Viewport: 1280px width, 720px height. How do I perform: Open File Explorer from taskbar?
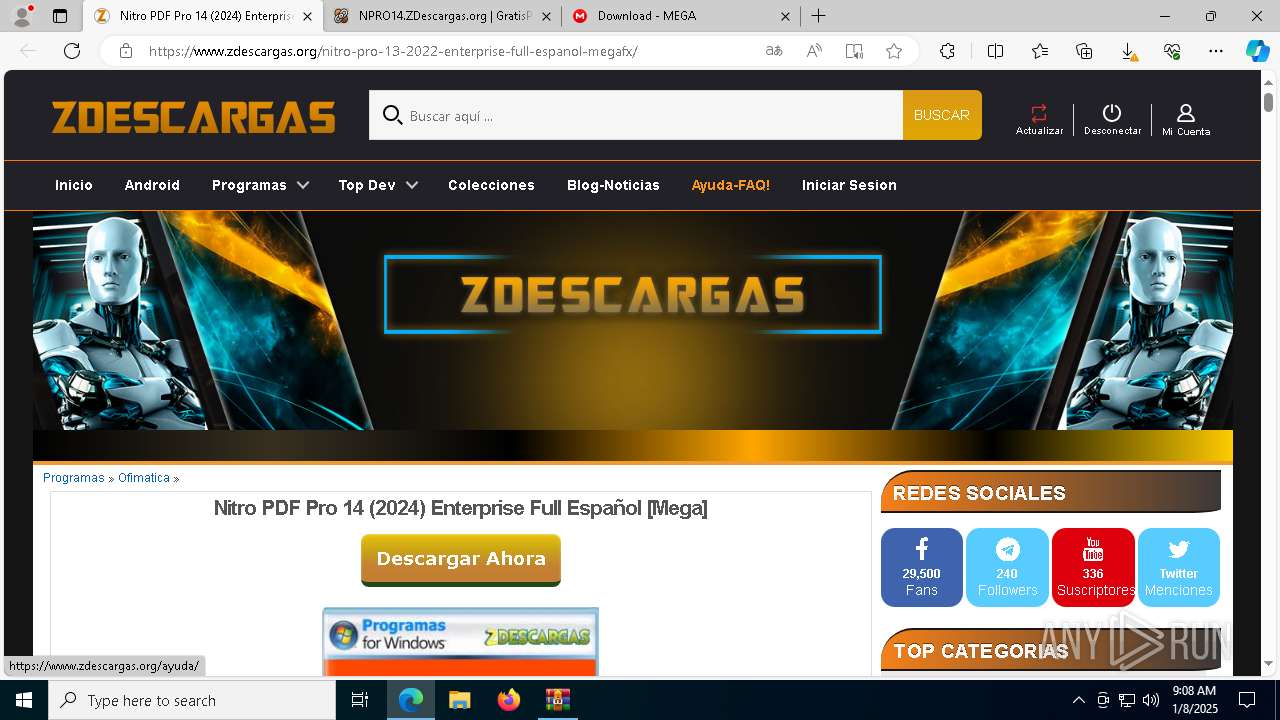coord(460,700)
